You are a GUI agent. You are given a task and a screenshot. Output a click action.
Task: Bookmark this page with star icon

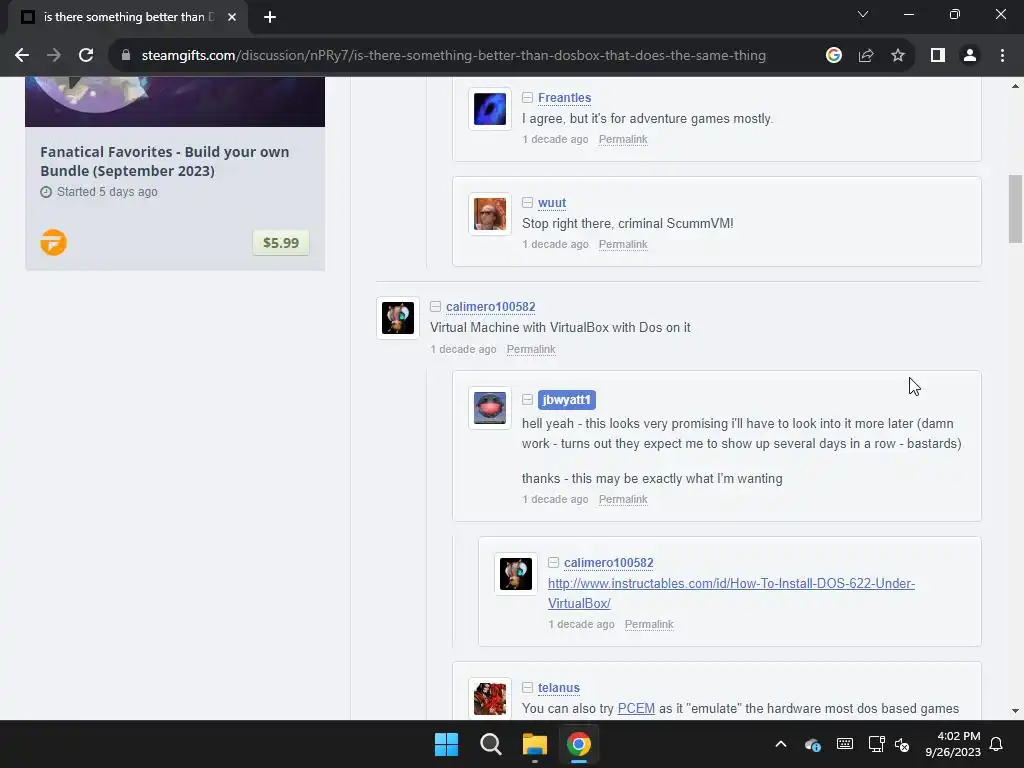[x=898, y=56]
